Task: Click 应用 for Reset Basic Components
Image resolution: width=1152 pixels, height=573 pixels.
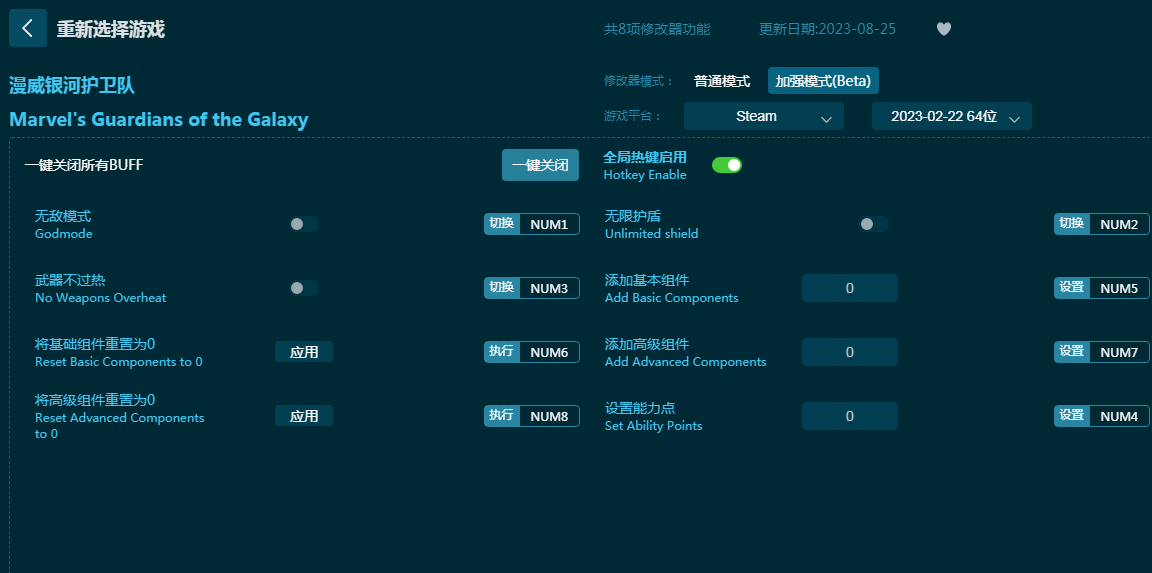Action: click(x=304, y=352)
